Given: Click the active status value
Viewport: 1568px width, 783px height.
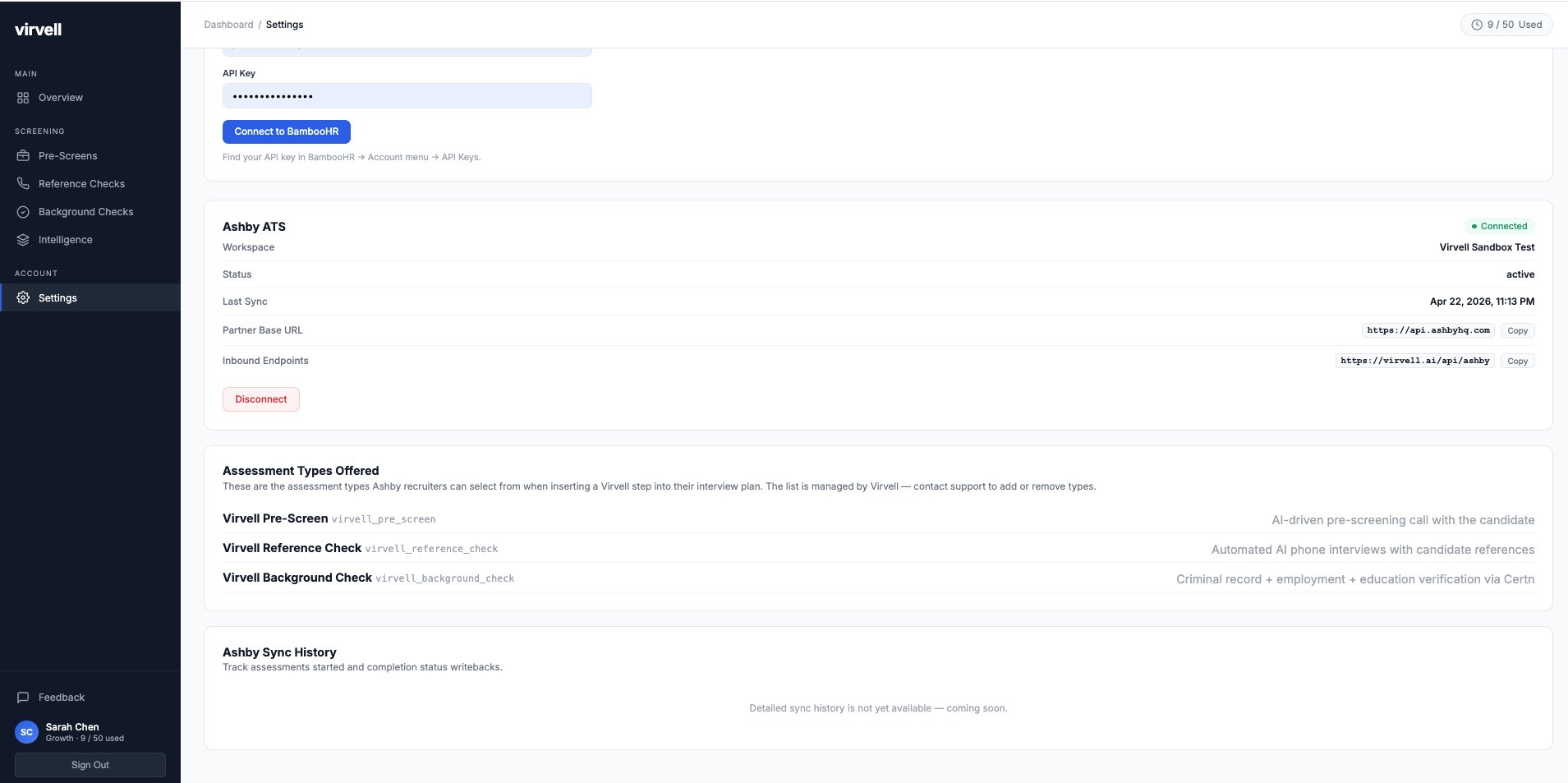Looking at the screenshot, I should tap(1520, 274).
